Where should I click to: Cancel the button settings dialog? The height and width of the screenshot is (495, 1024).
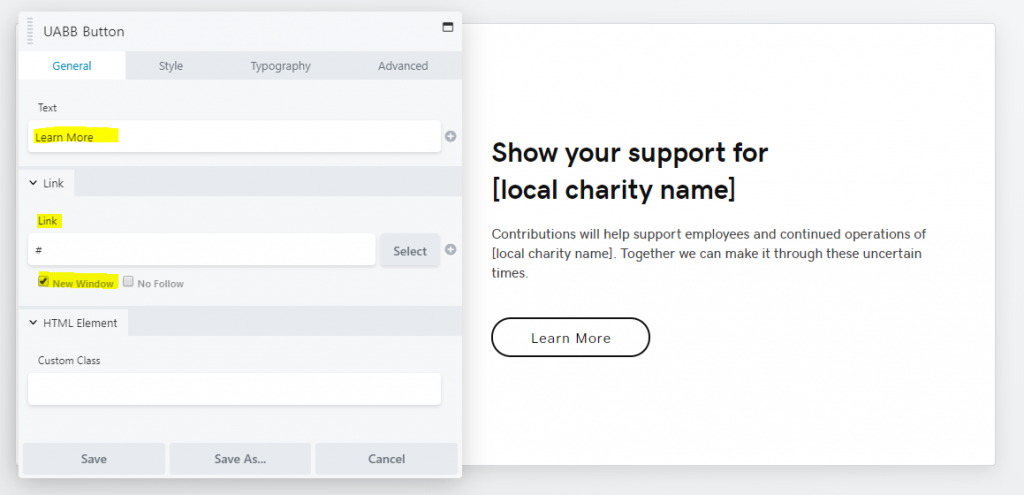tap(387, 458)
